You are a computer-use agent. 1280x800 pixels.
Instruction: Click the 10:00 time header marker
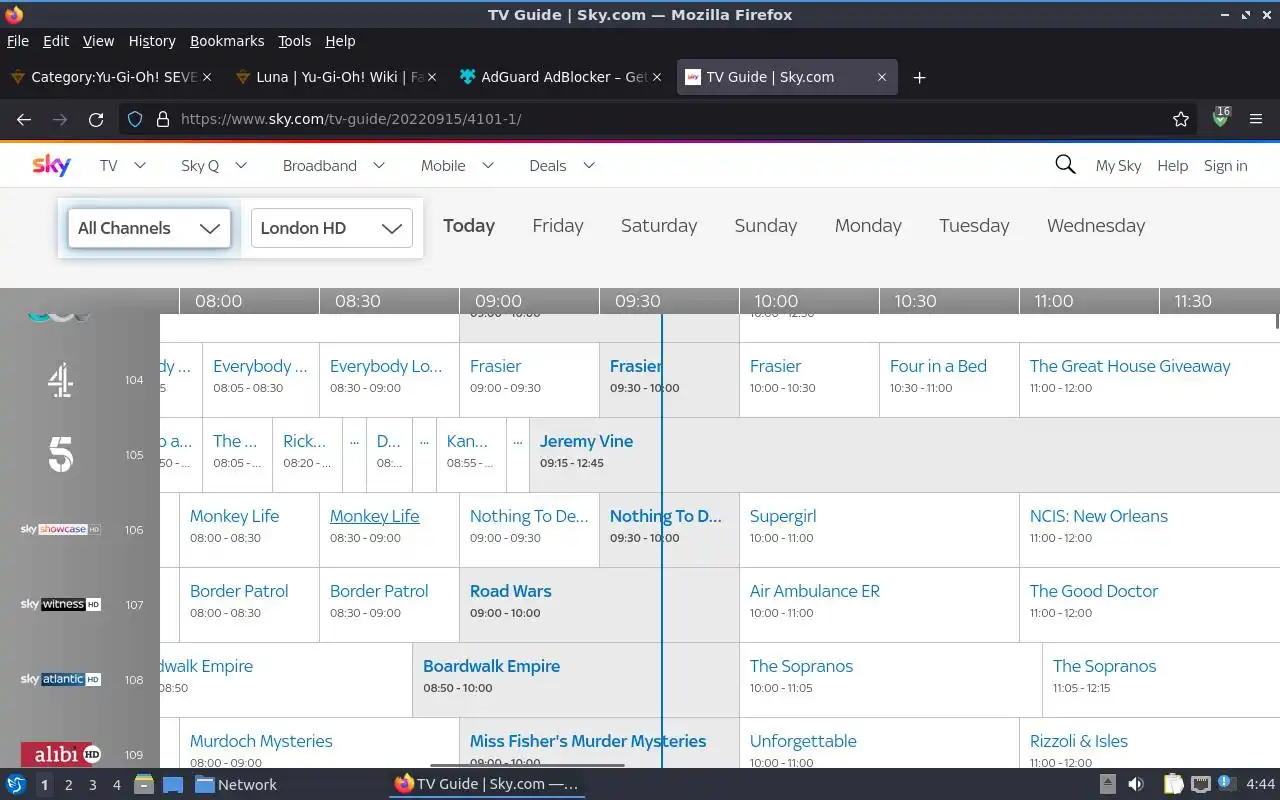[x=776, y=301]
